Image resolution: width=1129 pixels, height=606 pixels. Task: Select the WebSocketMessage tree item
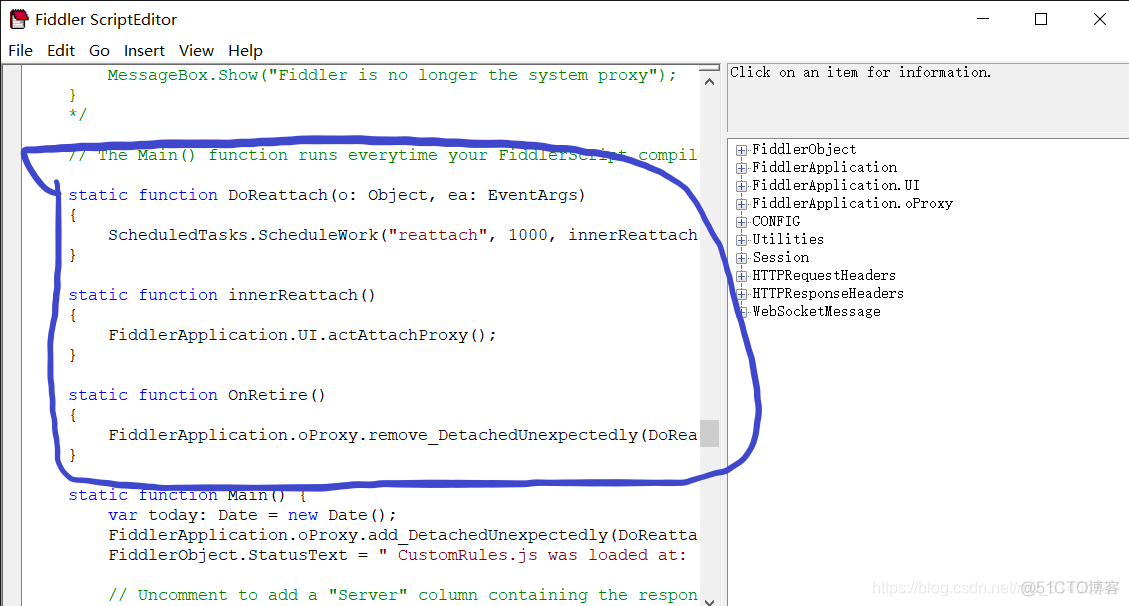point(816,312)
